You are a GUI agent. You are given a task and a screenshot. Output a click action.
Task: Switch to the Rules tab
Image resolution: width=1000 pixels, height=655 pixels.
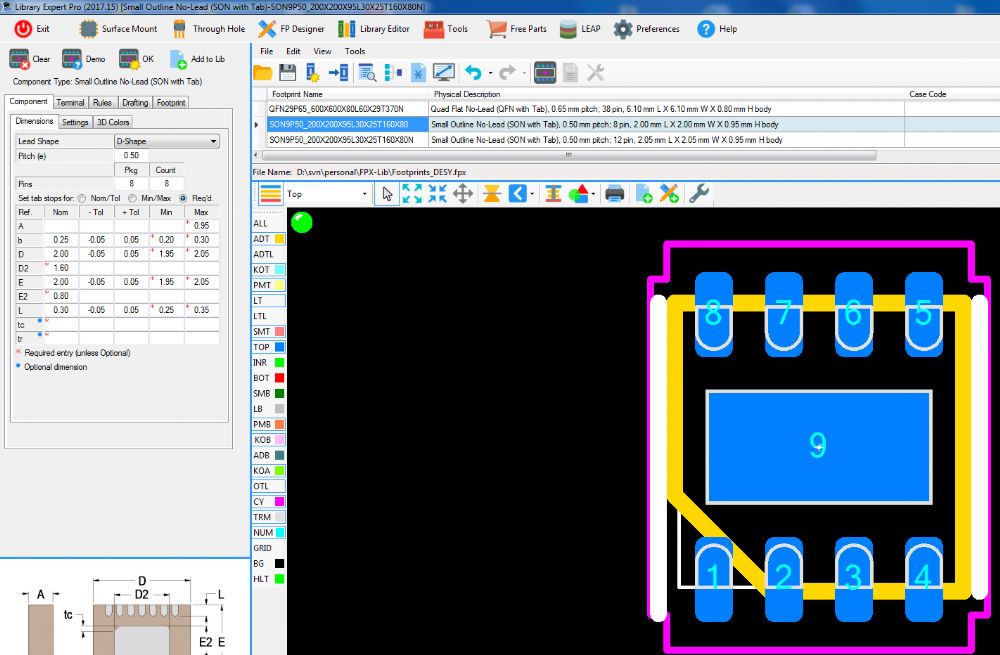pos(102,102)
